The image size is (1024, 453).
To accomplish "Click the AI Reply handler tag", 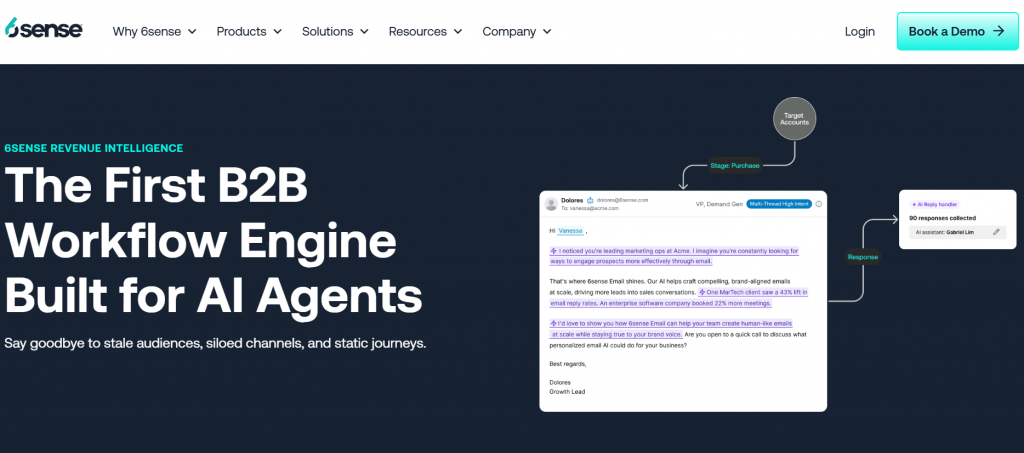I will [934, 204].
